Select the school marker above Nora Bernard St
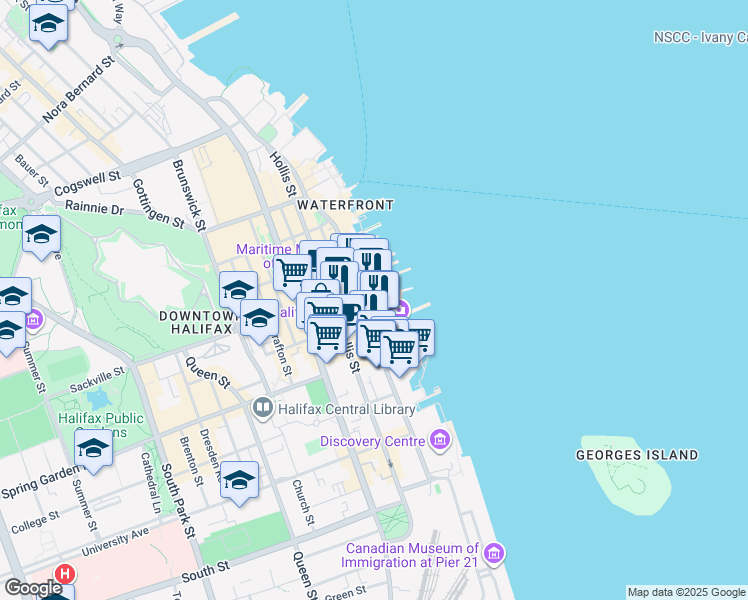748x600 pixels. pos(48,26)
